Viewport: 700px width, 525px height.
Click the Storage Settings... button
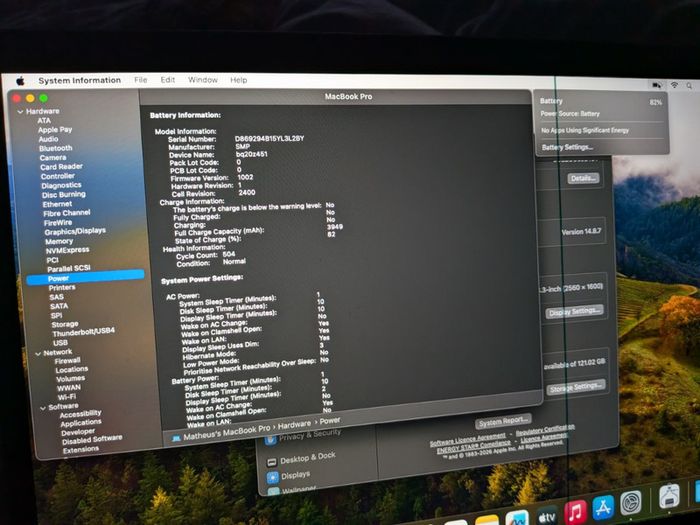click(x=576, y=388)
